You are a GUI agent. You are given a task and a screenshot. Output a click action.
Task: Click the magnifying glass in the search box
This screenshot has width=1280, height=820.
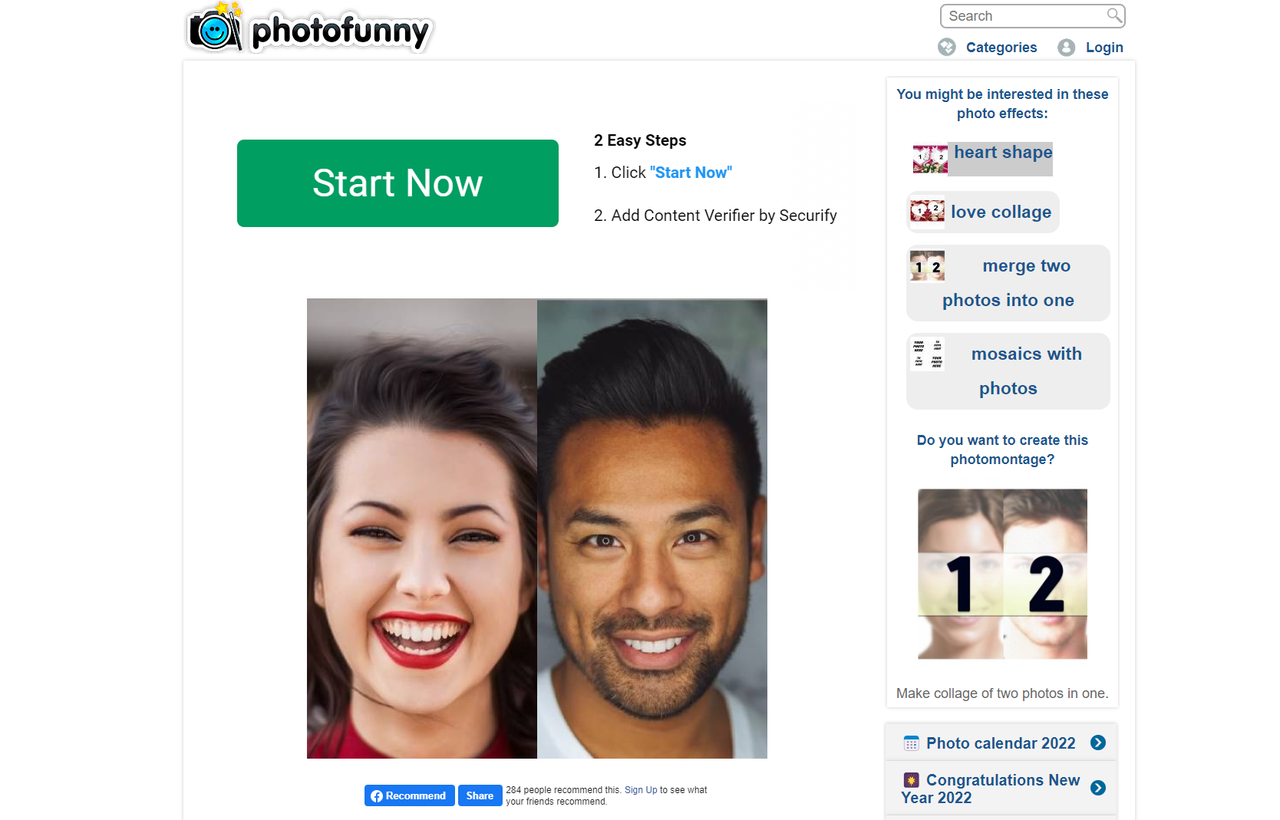point(1113,16)
